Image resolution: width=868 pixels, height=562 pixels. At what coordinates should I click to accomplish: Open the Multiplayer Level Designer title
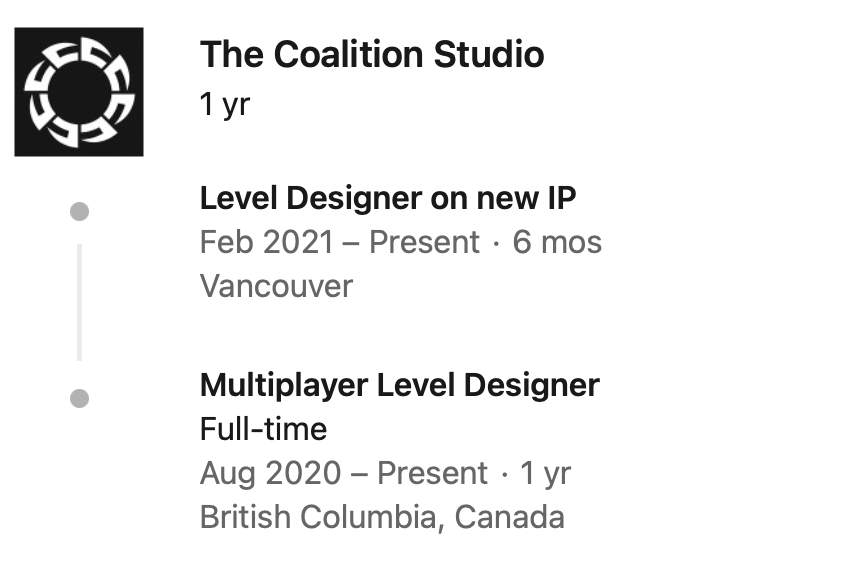click(399, 385)
